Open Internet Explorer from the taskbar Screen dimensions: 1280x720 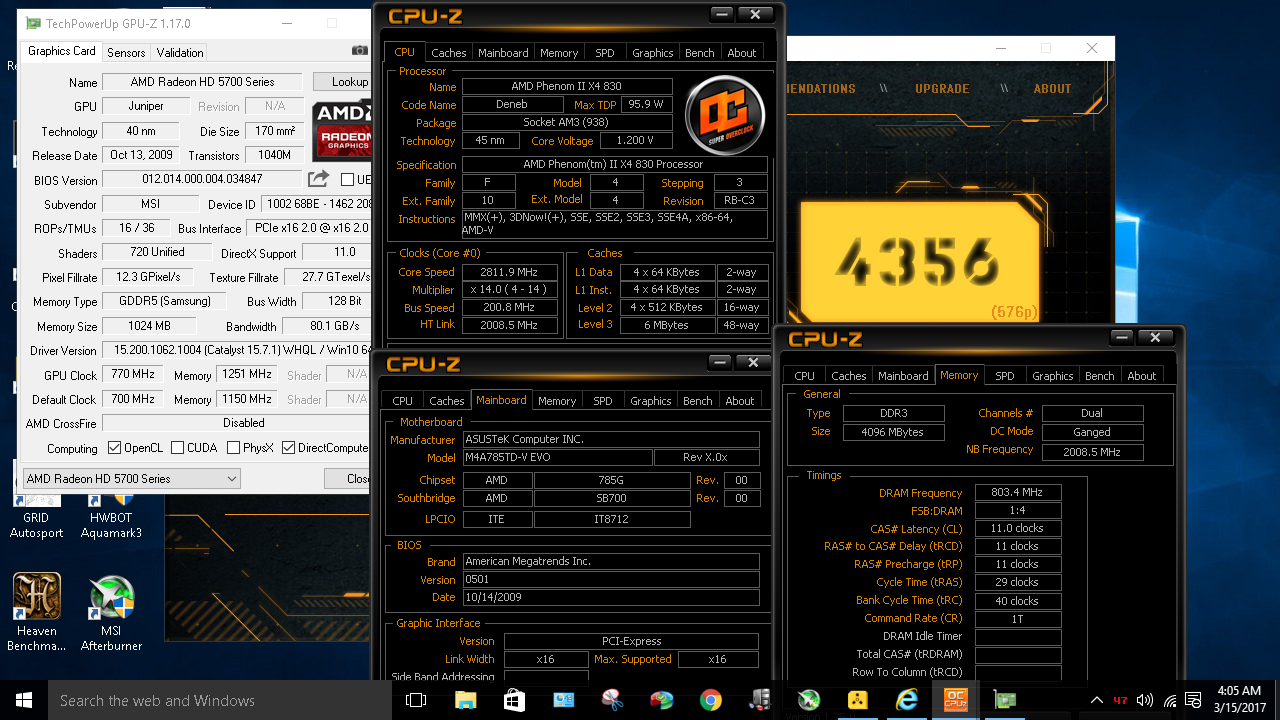[906, 700]
